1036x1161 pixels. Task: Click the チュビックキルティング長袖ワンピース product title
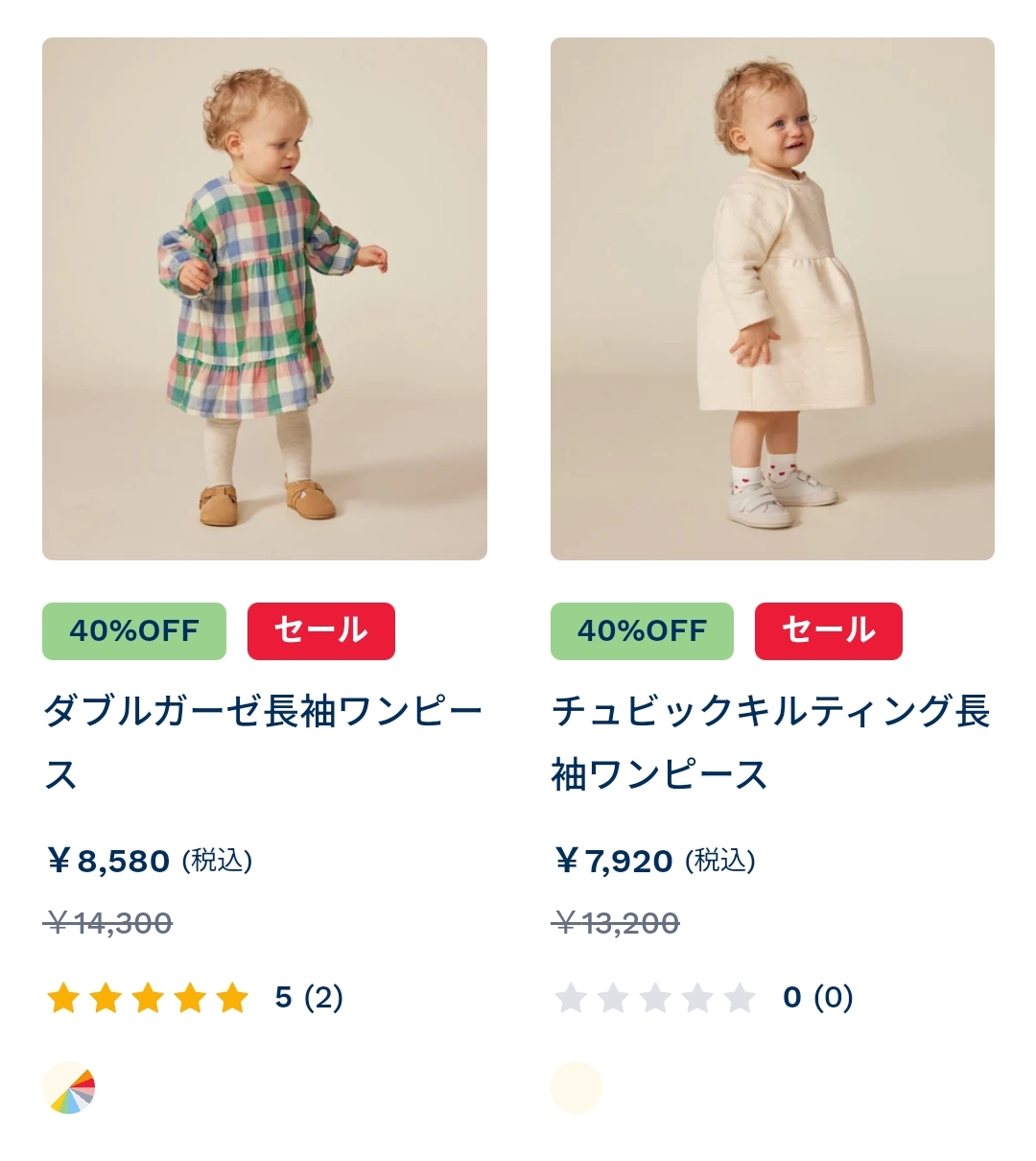tap(770, 743)
